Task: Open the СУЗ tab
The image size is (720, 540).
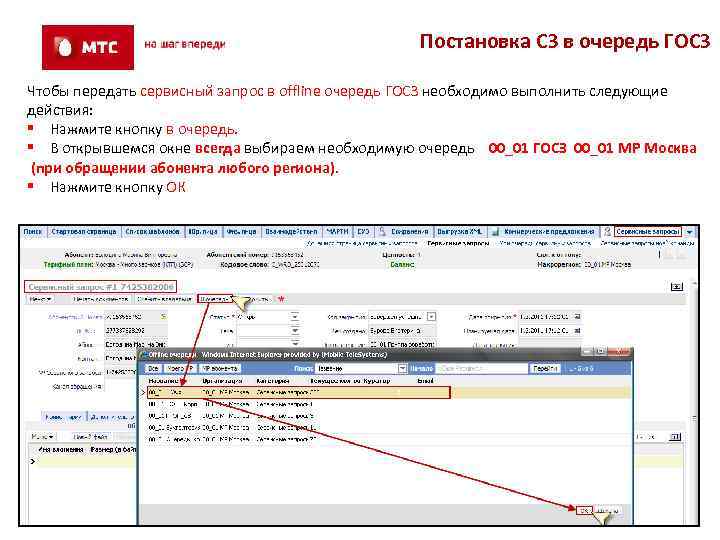Action: (363, 231)
